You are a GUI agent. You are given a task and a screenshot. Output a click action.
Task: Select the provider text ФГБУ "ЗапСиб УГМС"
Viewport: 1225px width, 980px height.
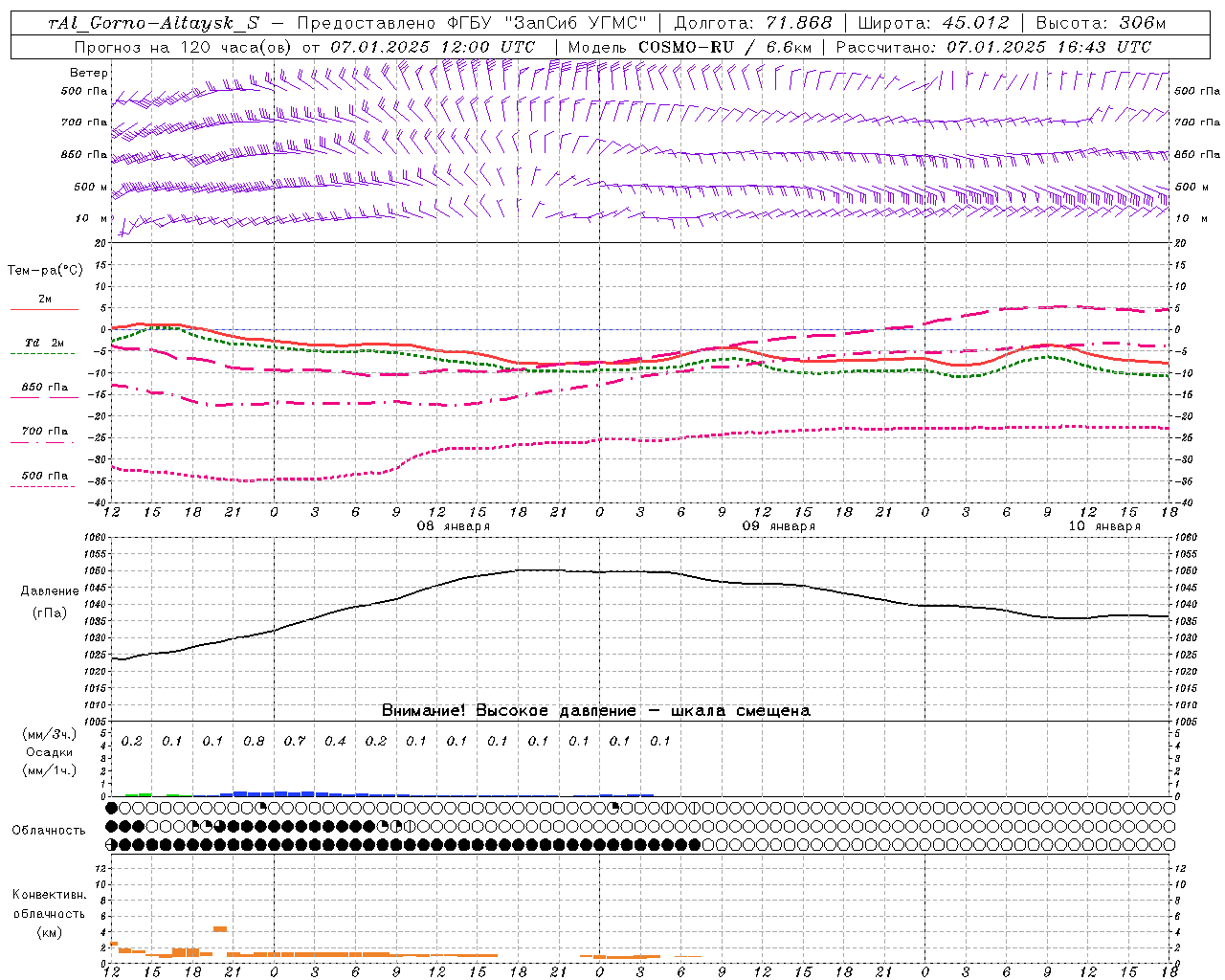tap(546, 23)
